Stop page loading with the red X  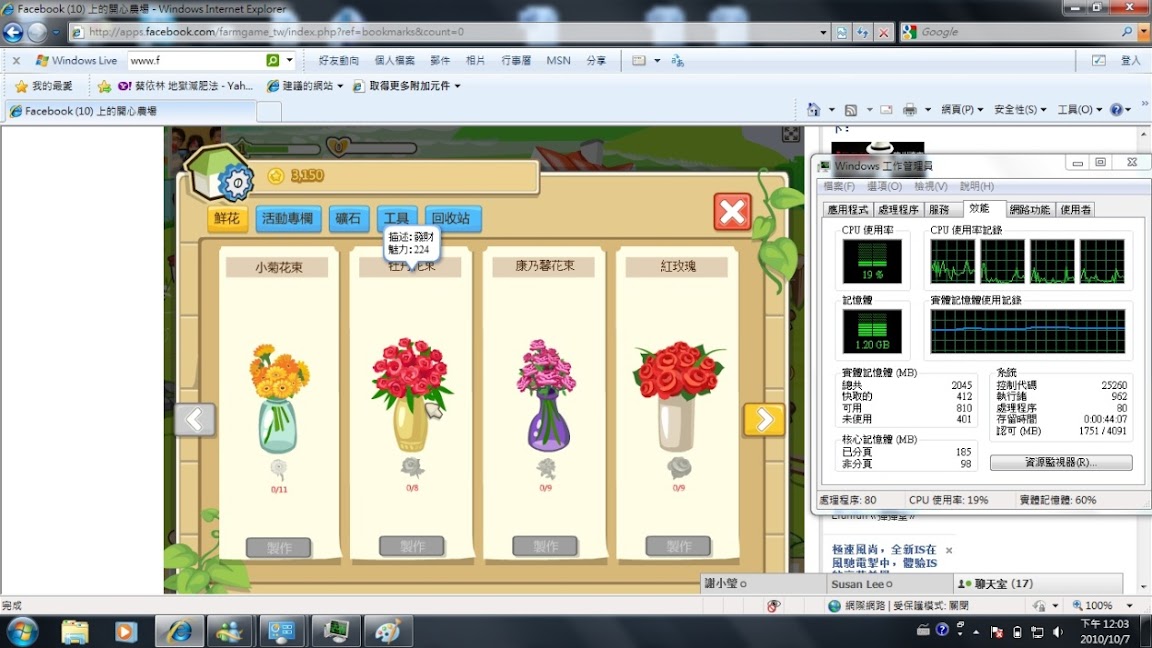point(884,32)
